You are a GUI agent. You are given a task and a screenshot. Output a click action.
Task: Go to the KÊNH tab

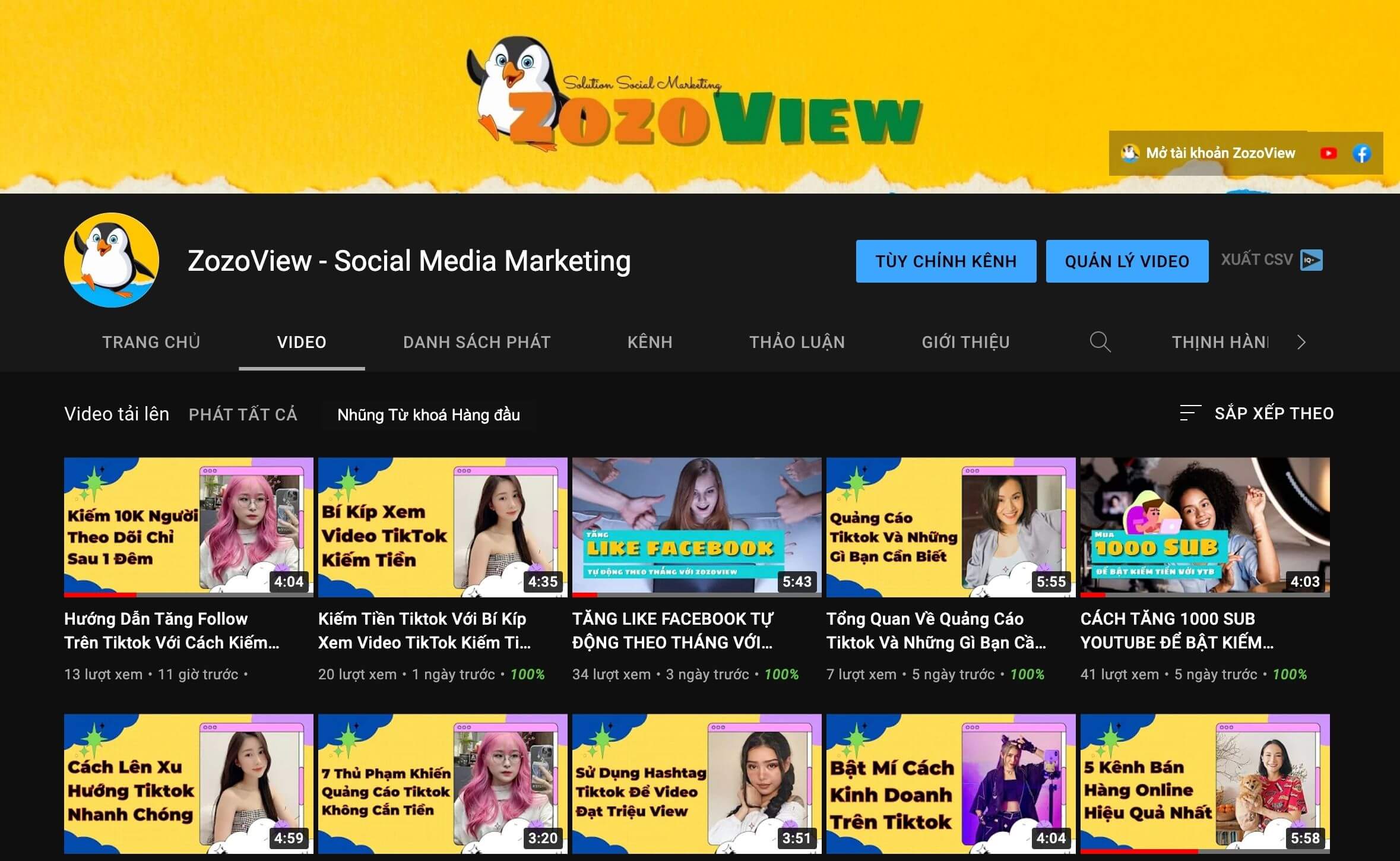[x=650, y=342]
